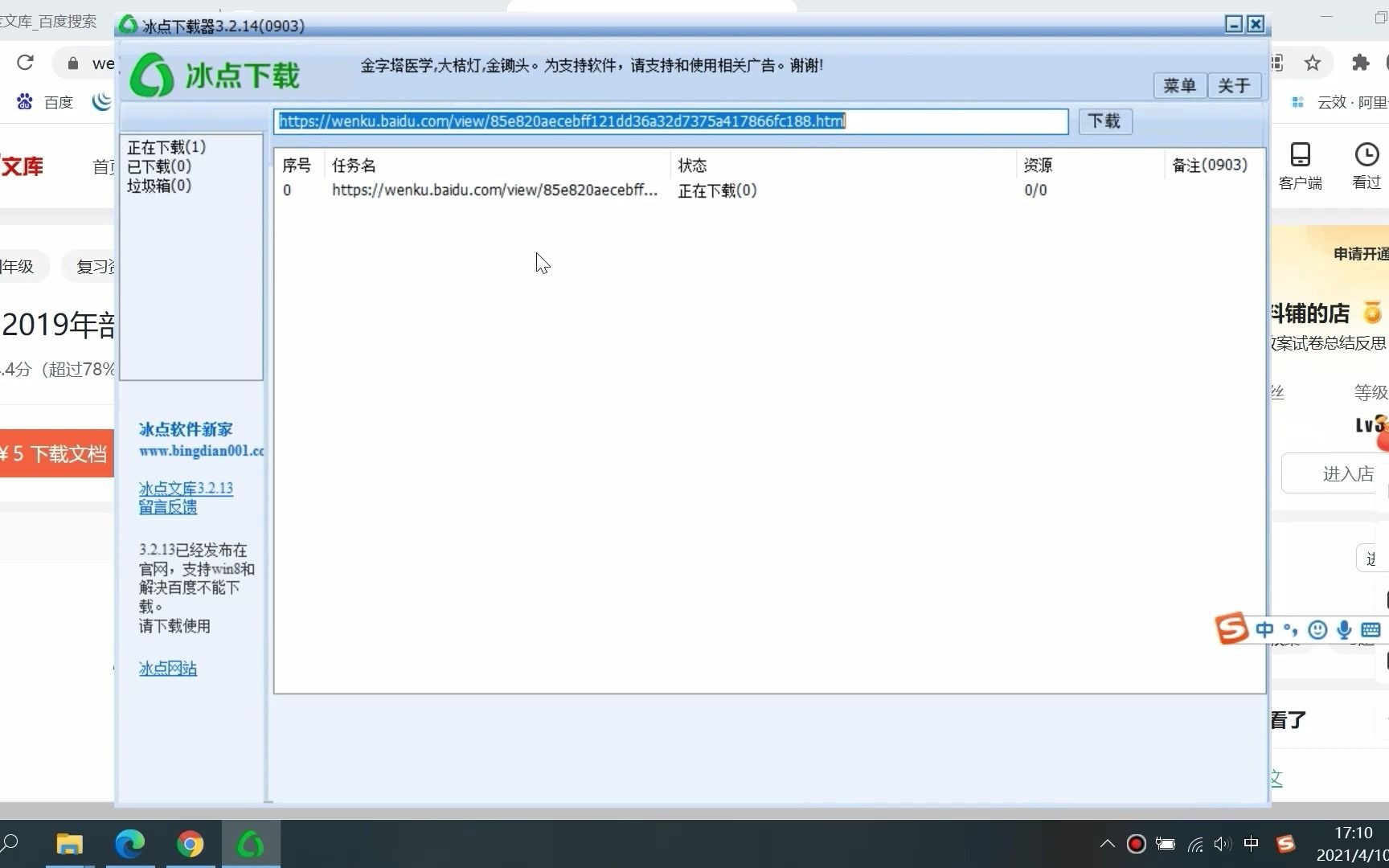This screenshot has height=868, width=1389.
Task: Close the 冰点下载器 window
Action: tap(1256, 25)
